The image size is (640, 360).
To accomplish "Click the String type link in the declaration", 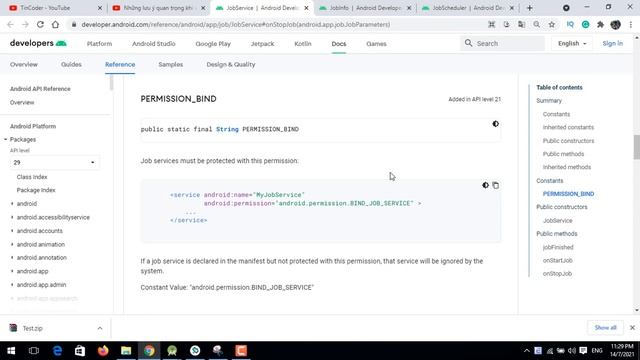I will click(x=227, y=129).
